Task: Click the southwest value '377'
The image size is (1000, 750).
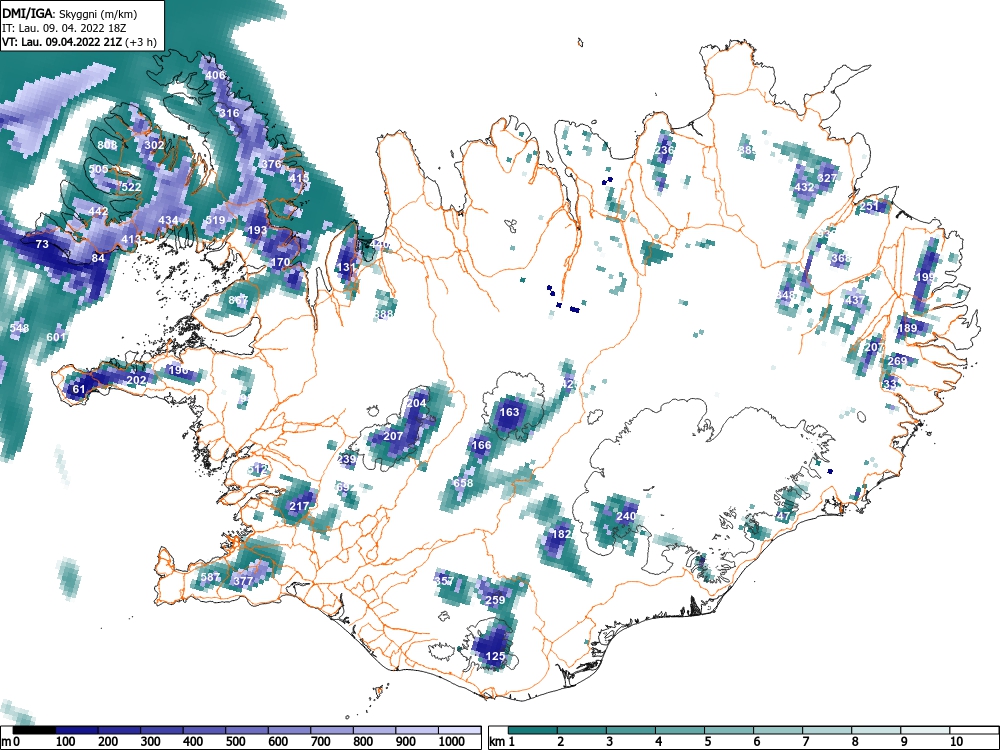Action: point(243,581)
